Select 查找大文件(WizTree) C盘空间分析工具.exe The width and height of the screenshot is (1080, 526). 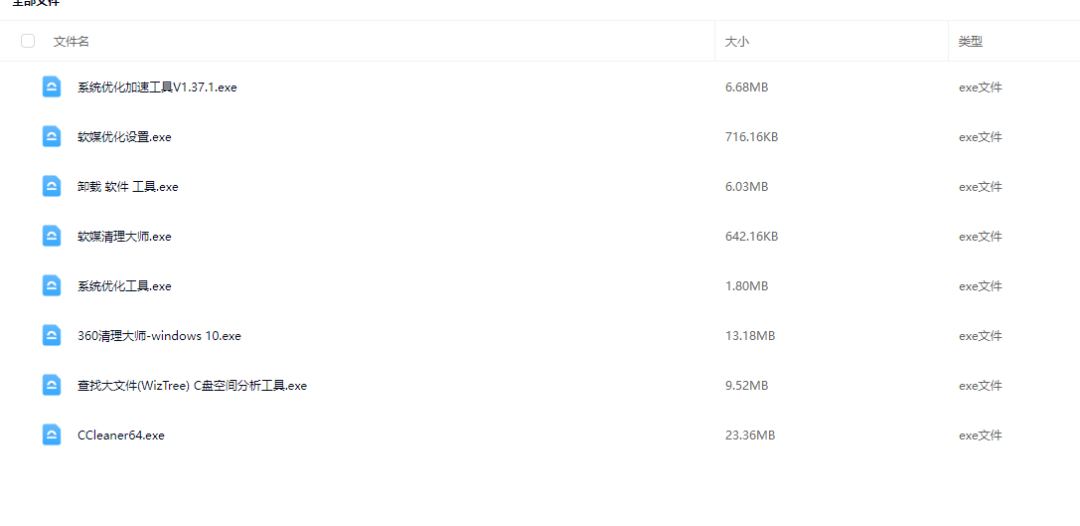(x=192, y=386)
